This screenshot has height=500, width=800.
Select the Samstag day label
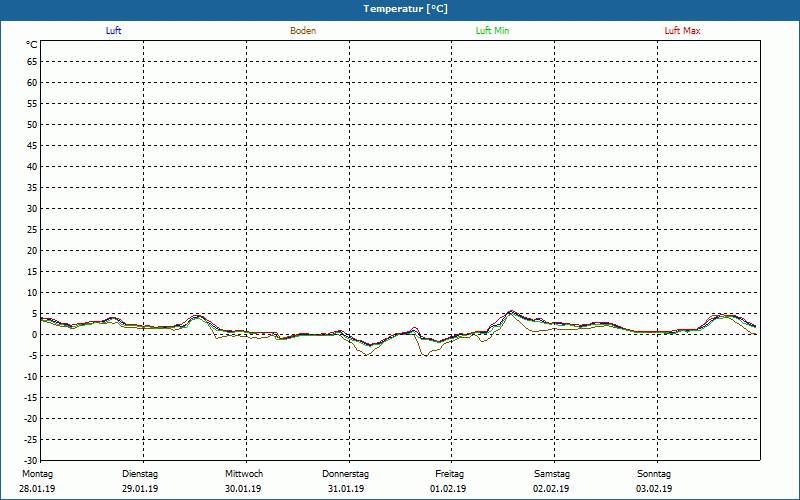pos(552,474)
